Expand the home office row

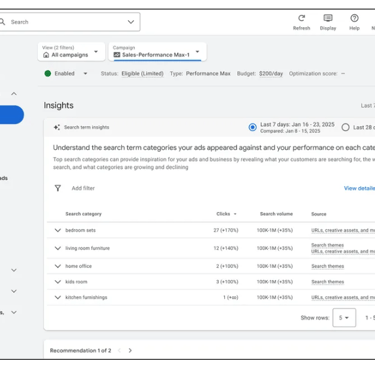point(58,266)
